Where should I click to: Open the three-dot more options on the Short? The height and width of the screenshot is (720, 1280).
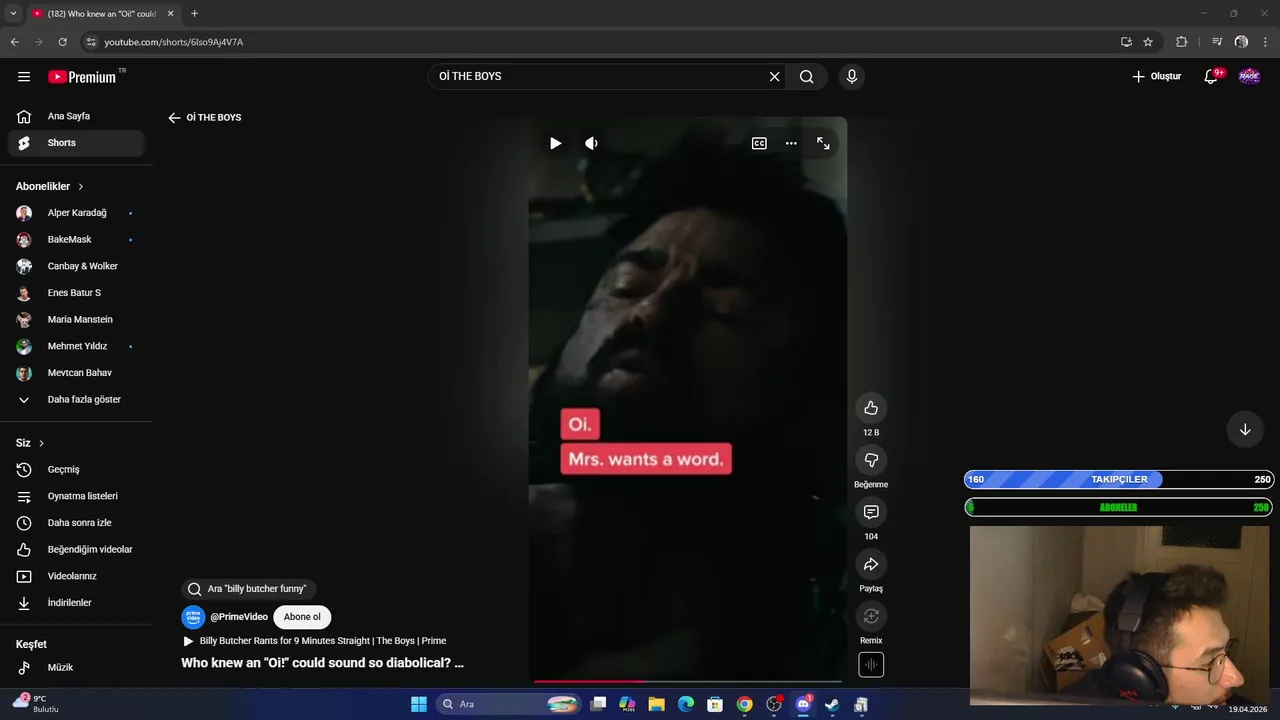coord(791,143)
